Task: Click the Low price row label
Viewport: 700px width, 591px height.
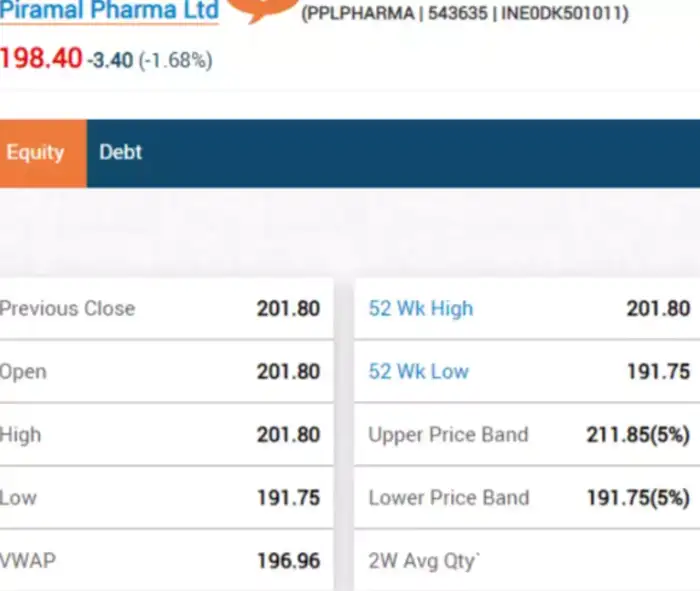Action: coord(19,498)
